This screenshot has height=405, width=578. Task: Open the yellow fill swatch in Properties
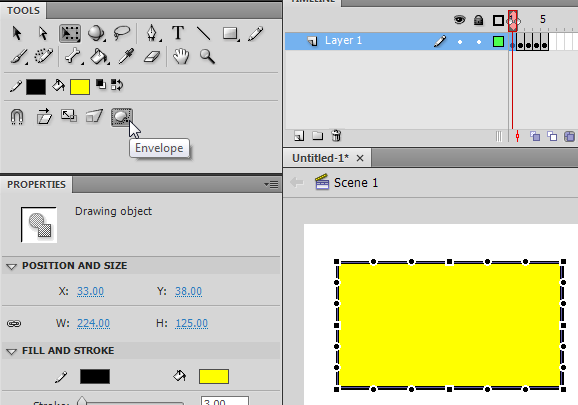click(x=214, y=377)
